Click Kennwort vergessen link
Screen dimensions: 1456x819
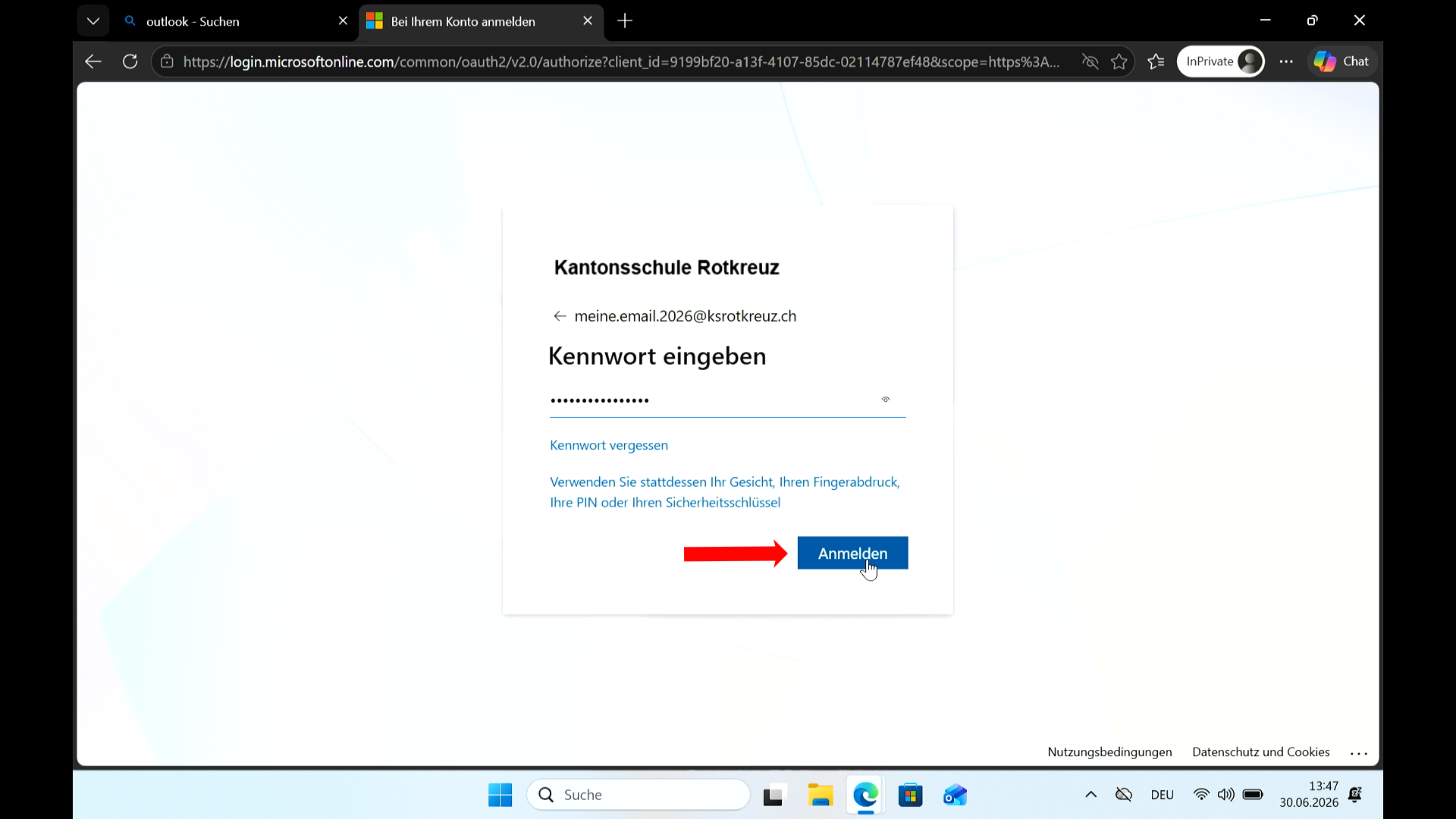coord(609,445)
